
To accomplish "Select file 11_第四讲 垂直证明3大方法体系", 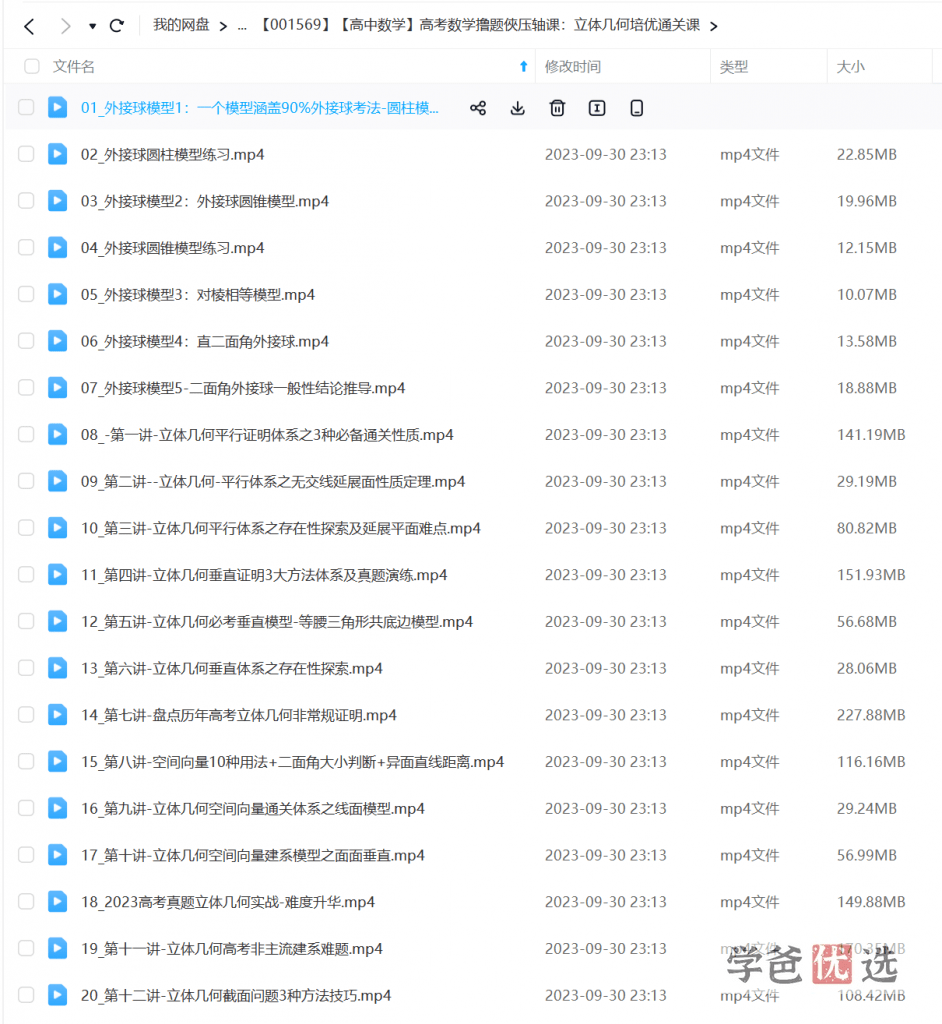I will click(x=264, y=575).
